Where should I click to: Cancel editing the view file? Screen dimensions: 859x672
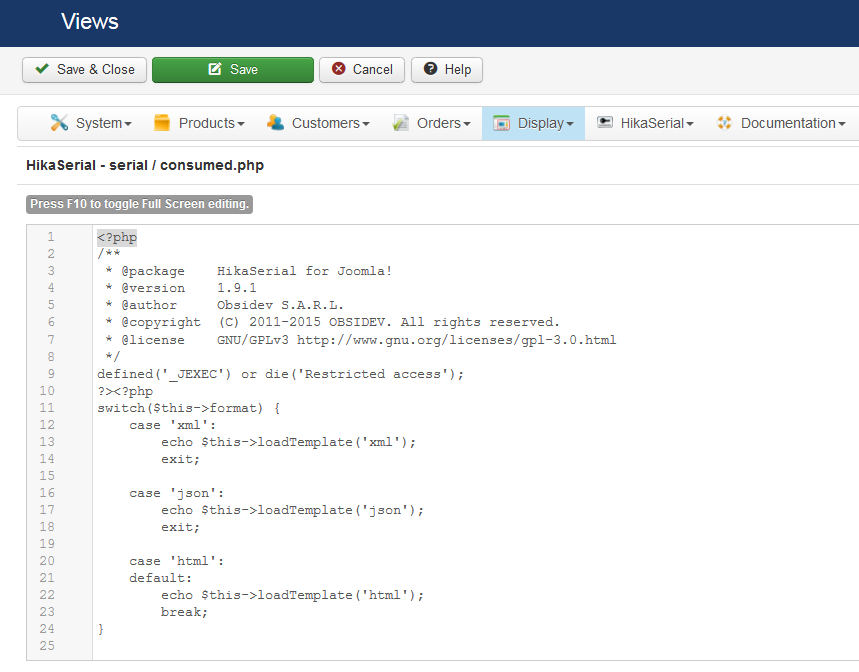[x=362, y=69]
